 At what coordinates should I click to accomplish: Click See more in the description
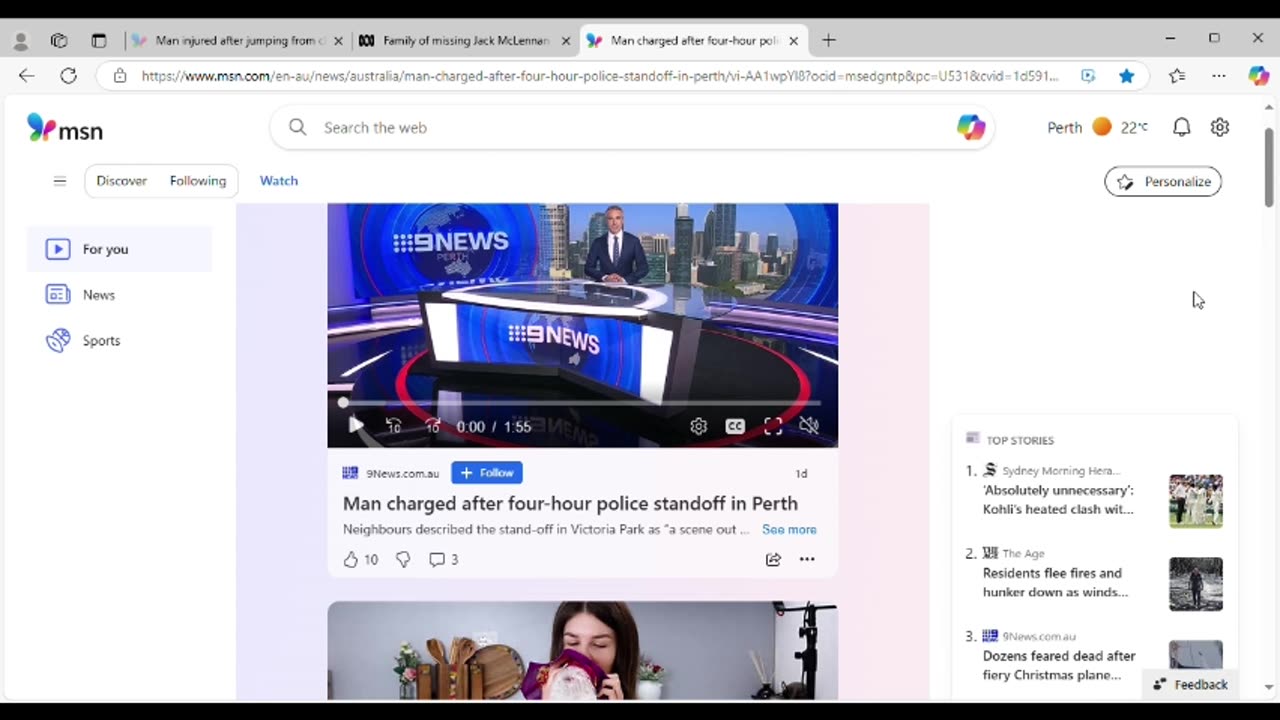pos(789,529)
